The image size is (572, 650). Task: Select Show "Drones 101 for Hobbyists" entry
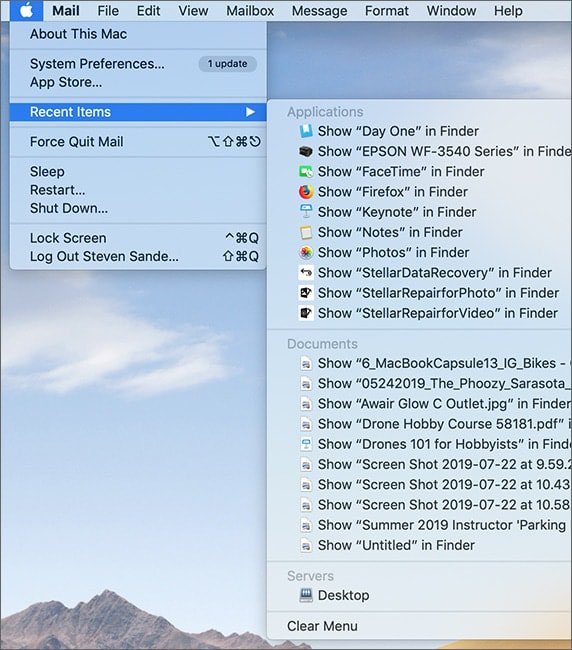click(419, 444)
